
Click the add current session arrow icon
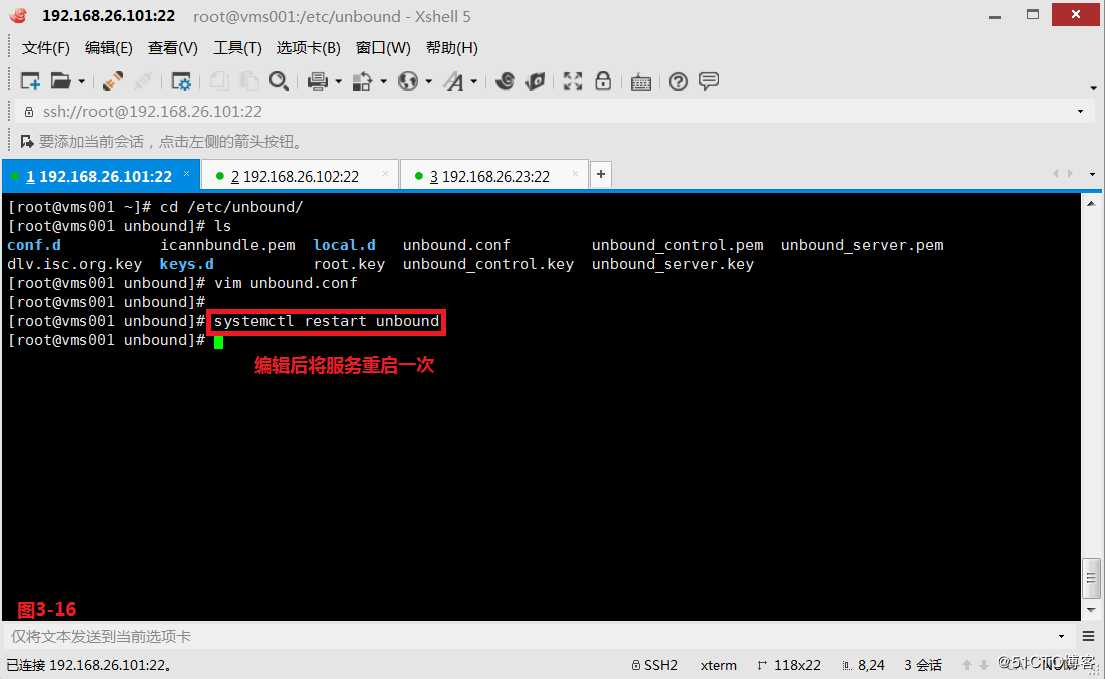[27, 142]
